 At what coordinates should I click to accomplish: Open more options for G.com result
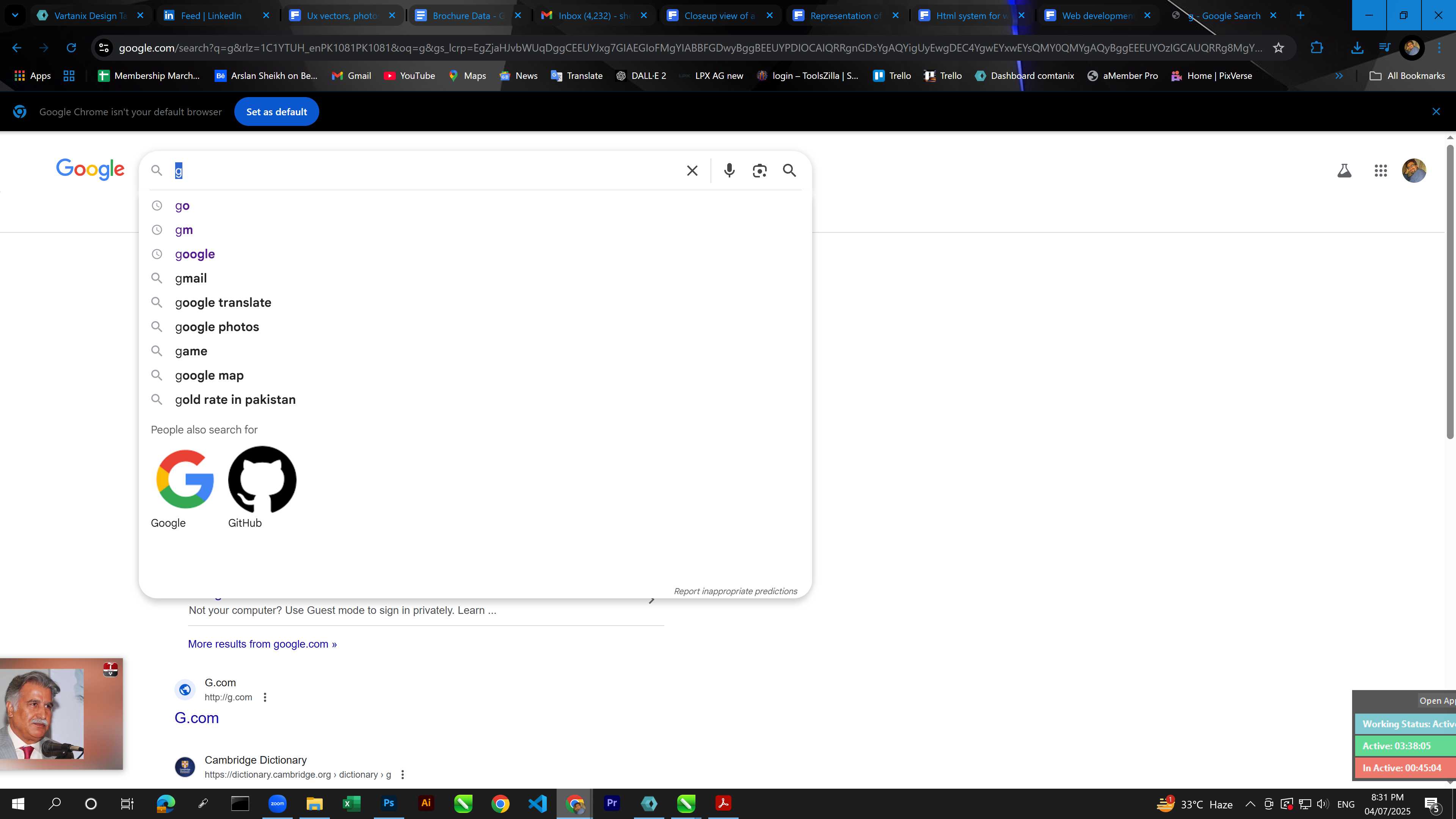tap(265, 698)
